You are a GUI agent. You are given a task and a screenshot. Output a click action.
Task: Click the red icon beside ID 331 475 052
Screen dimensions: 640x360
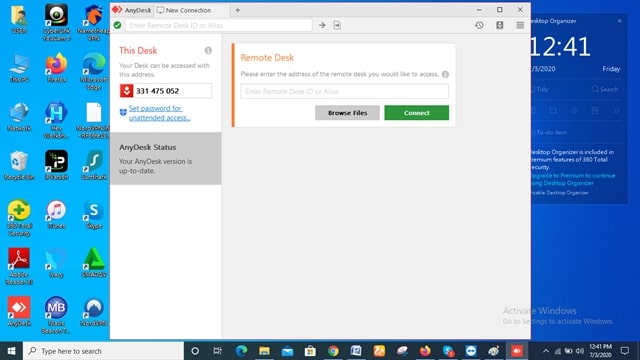tap(127, 91)
